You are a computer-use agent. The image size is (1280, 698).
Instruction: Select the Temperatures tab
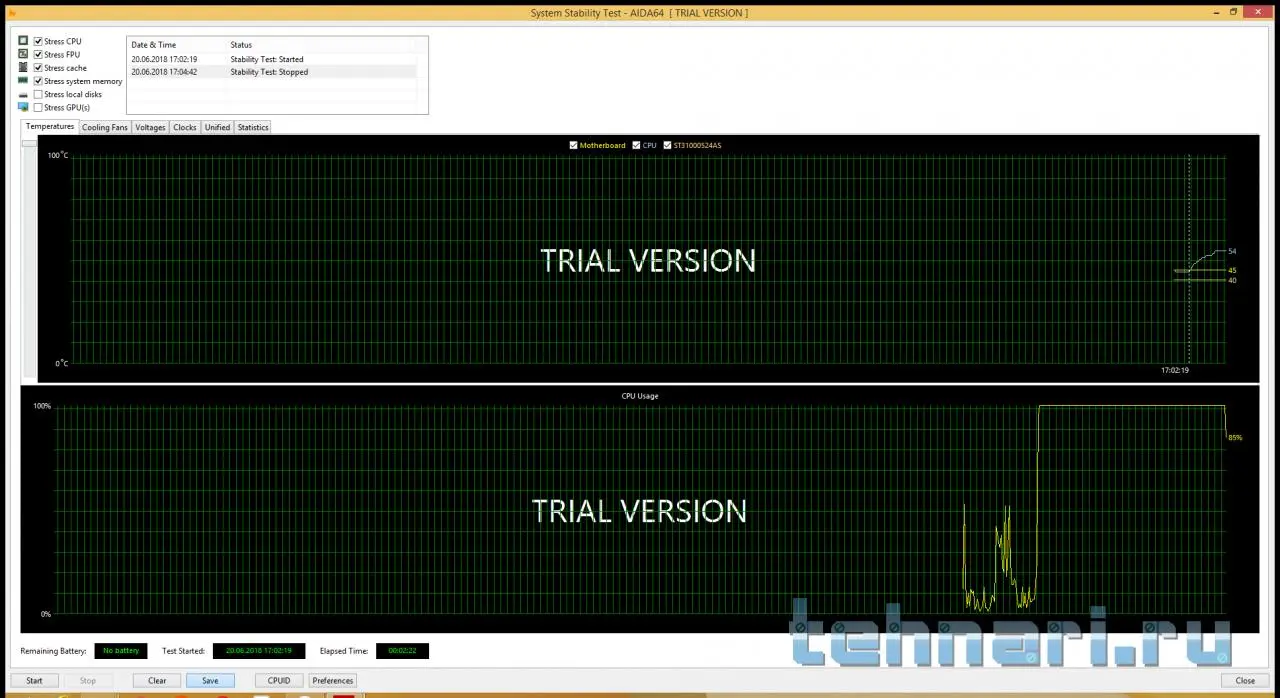pos(50,127)
